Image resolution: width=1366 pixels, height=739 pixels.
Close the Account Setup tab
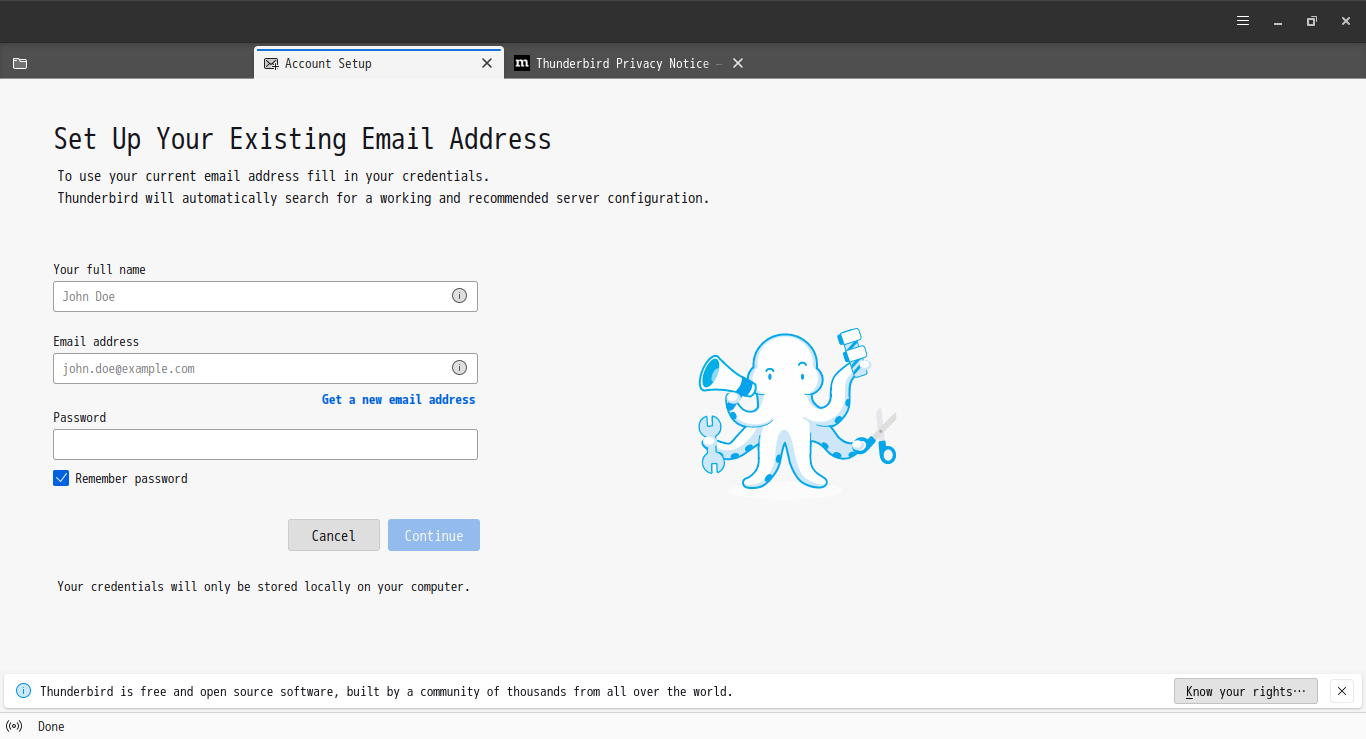487,63
